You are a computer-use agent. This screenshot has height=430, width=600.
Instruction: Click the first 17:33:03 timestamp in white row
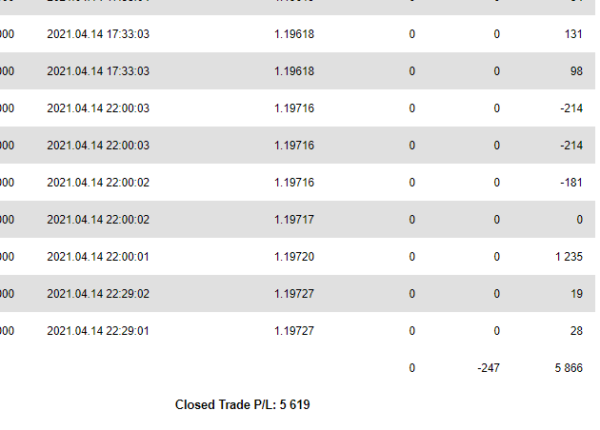(98, 34)
